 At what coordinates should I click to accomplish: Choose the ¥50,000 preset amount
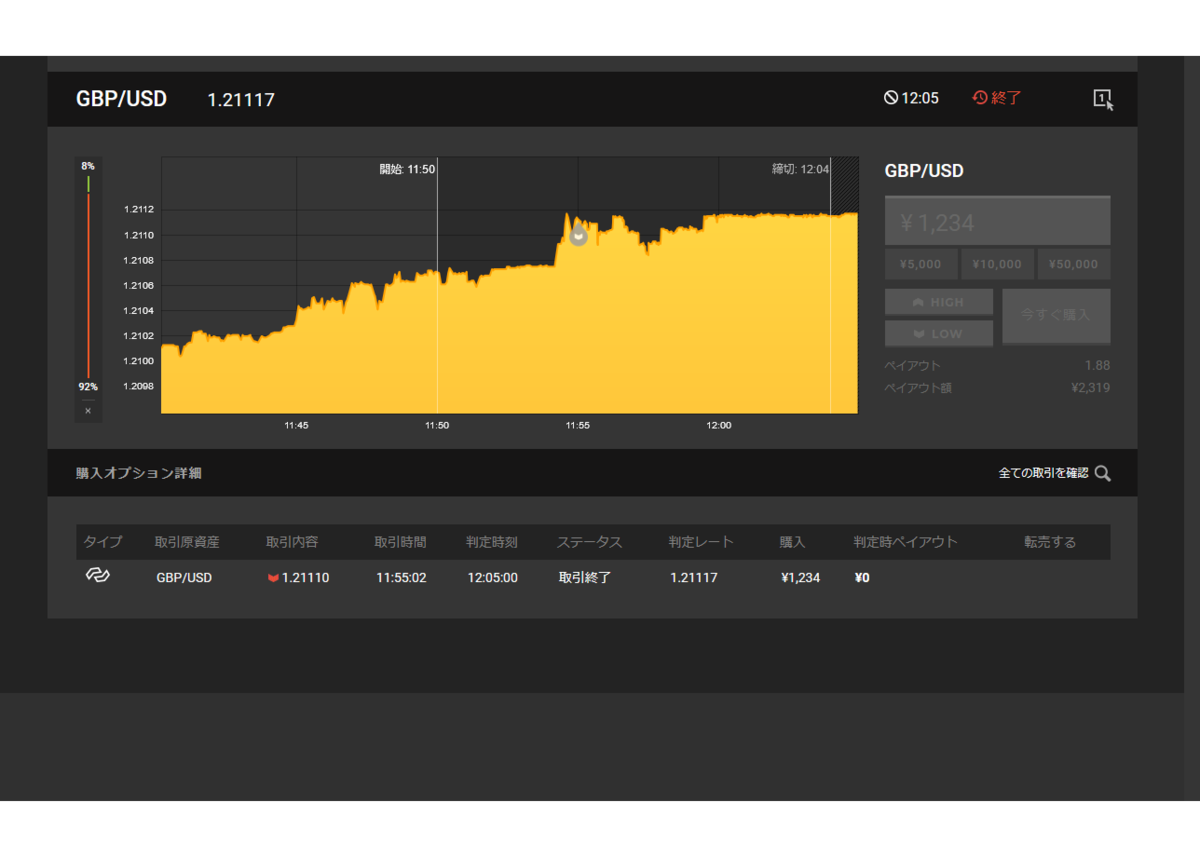(1074, 264)
